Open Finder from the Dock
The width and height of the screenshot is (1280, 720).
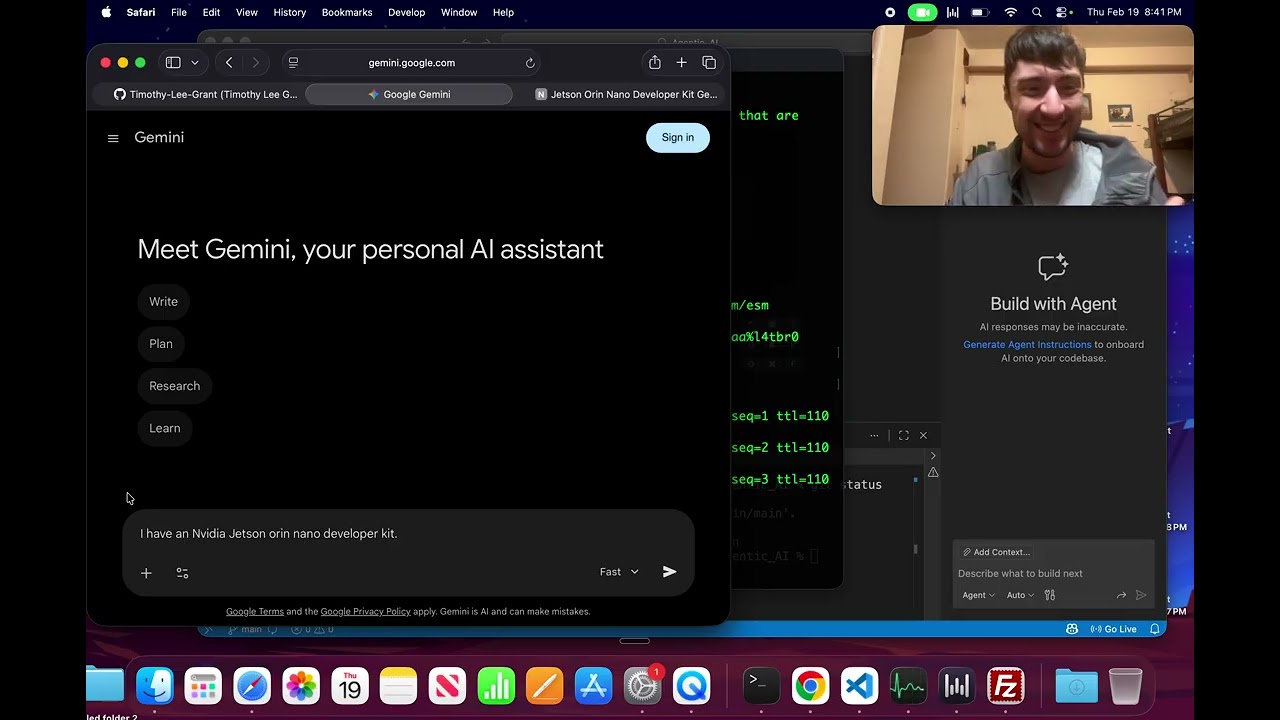(x=155, y=686)
